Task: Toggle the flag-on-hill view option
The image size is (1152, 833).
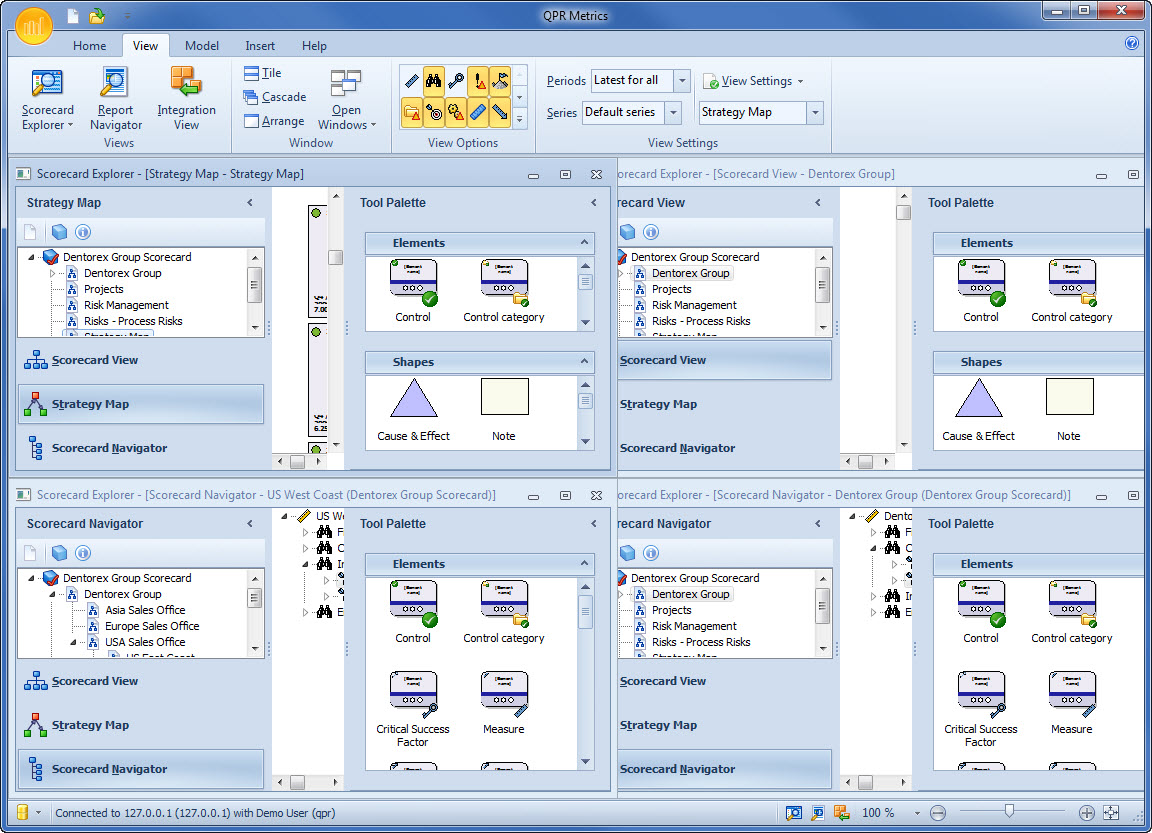Action: coord(500,80)
